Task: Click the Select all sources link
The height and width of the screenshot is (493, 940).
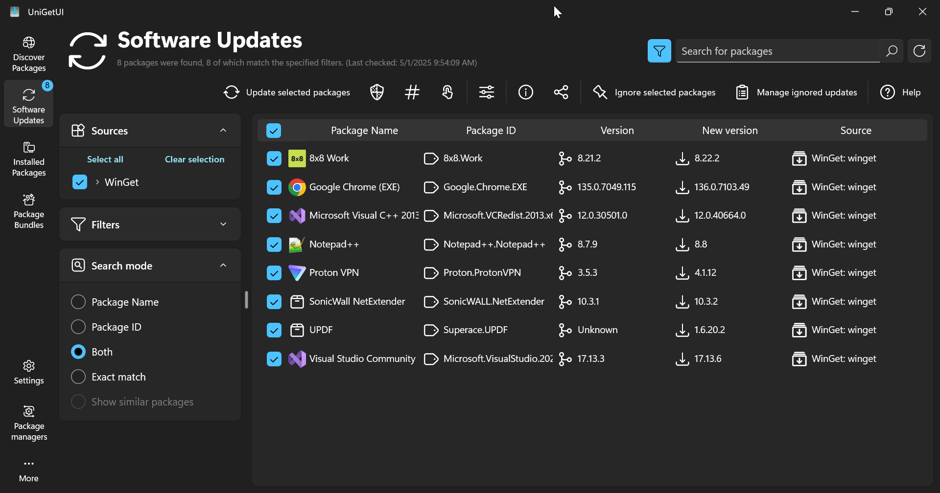Action: (x=105, y=160)
